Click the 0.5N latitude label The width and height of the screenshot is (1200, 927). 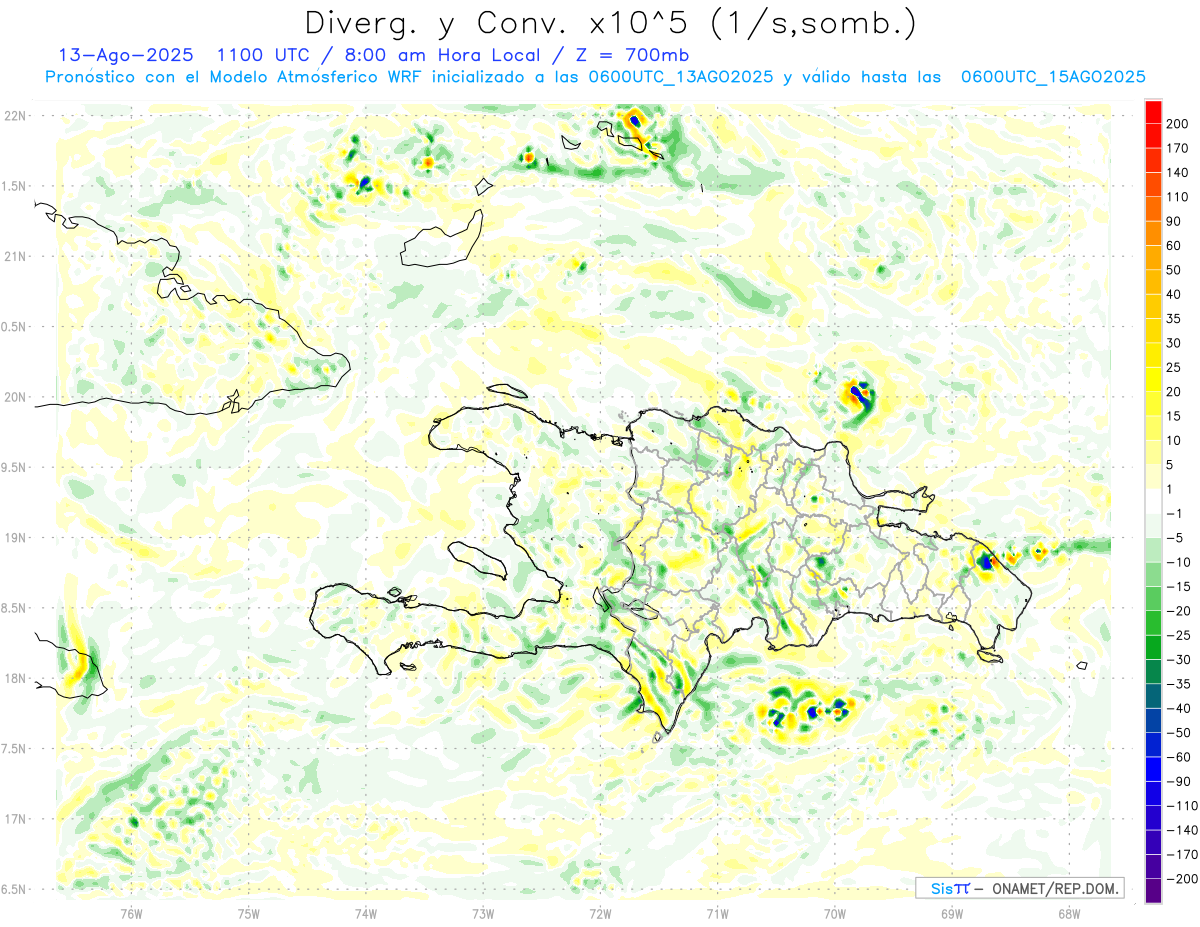click(15, 327)
